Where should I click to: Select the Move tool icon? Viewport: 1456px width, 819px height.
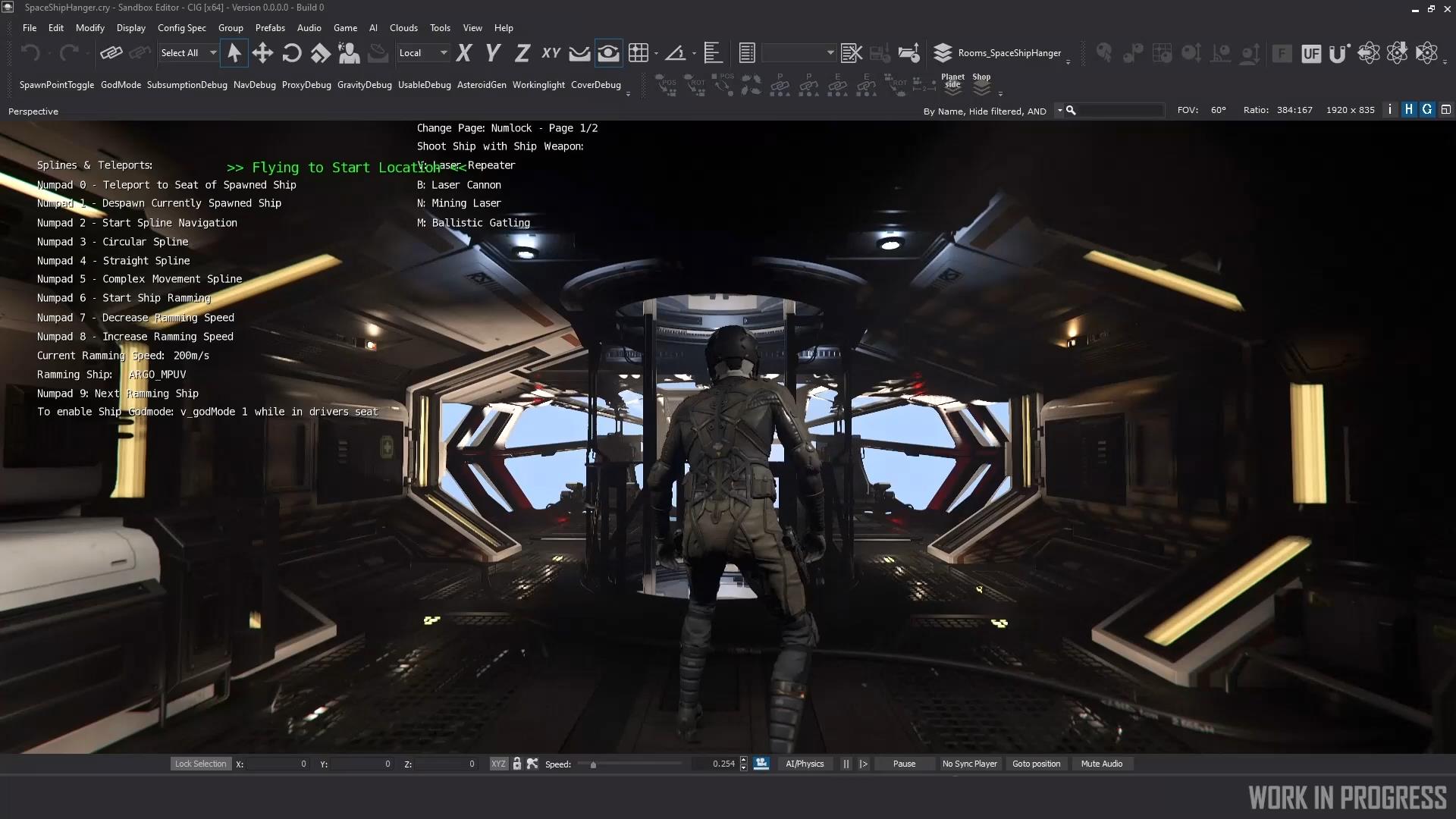[262, 53]
